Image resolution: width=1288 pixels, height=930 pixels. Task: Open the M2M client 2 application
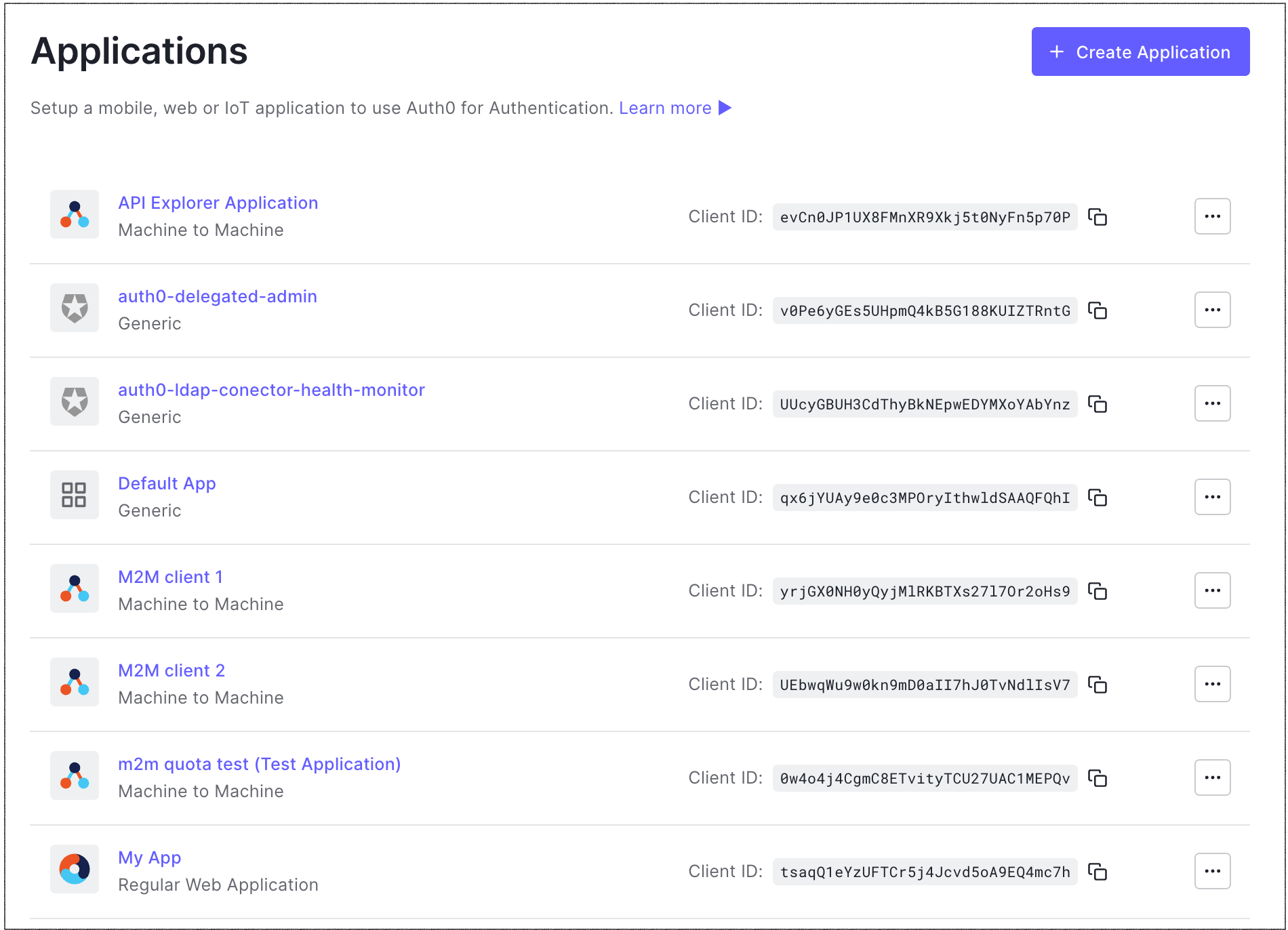tap(172, 671)
